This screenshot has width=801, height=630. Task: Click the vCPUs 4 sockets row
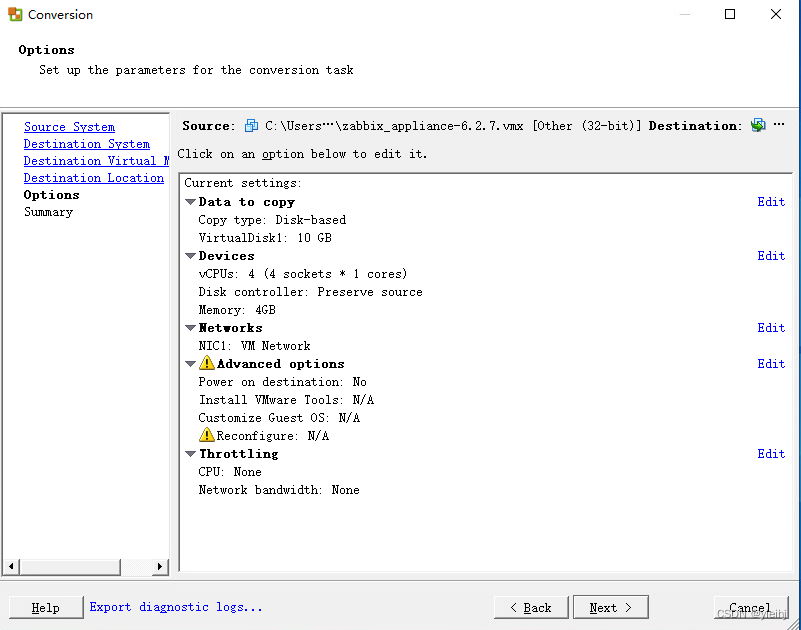302,274
